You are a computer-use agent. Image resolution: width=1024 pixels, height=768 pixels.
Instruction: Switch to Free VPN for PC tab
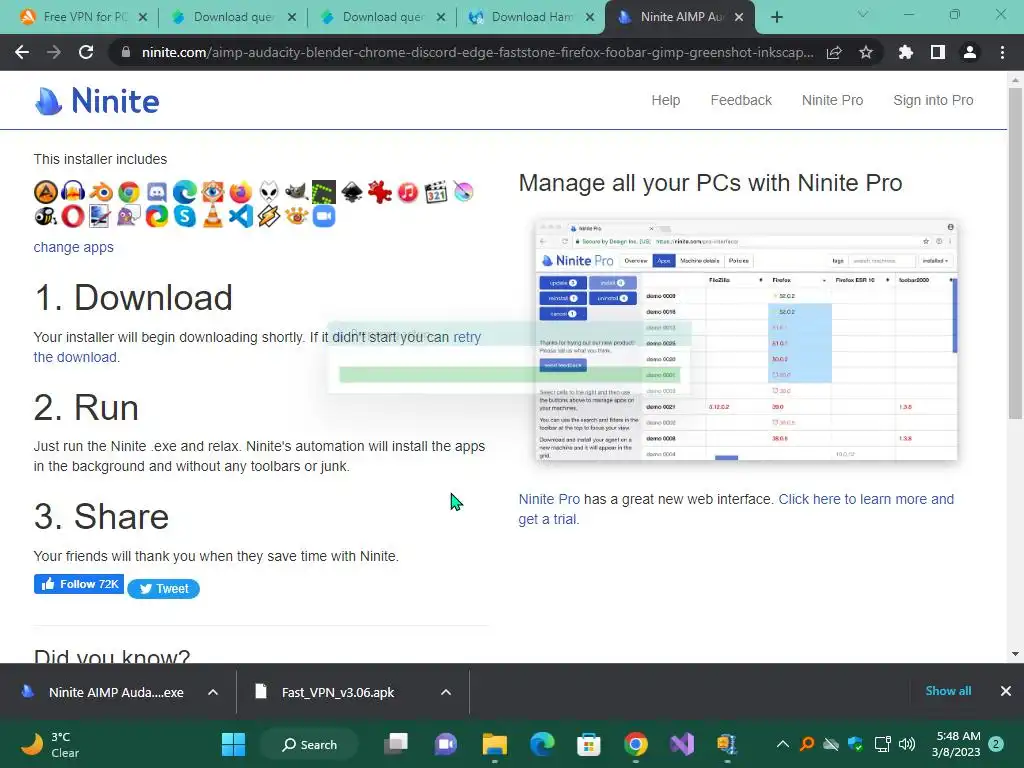click(84, 17)
